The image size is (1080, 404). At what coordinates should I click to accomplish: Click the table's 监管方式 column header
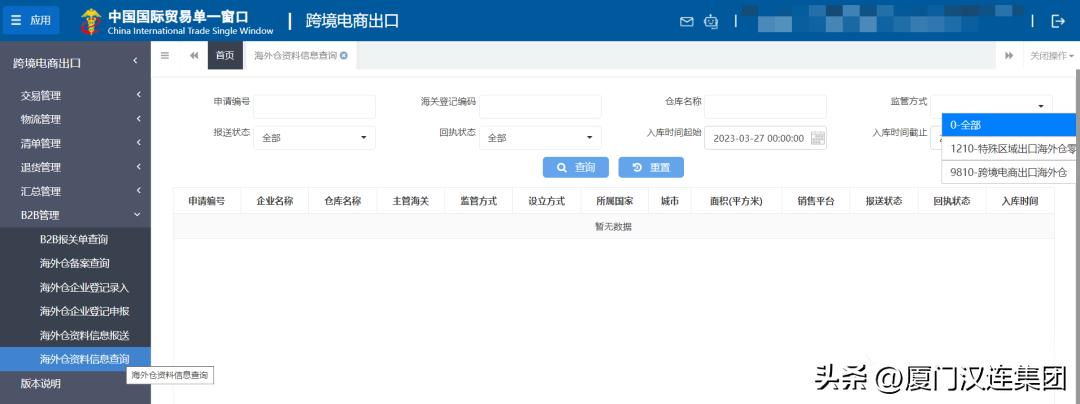point(479,201)
